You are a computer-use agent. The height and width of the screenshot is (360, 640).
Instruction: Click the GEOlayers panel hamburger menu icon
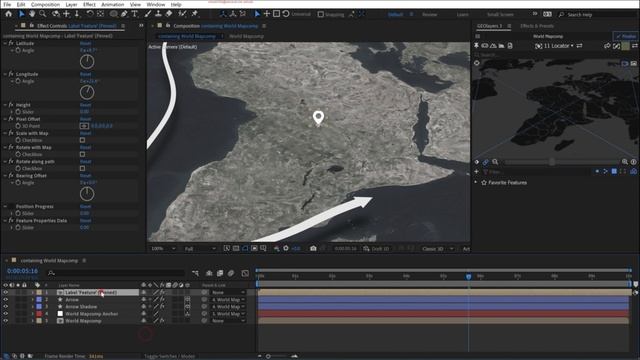point(478,36)
